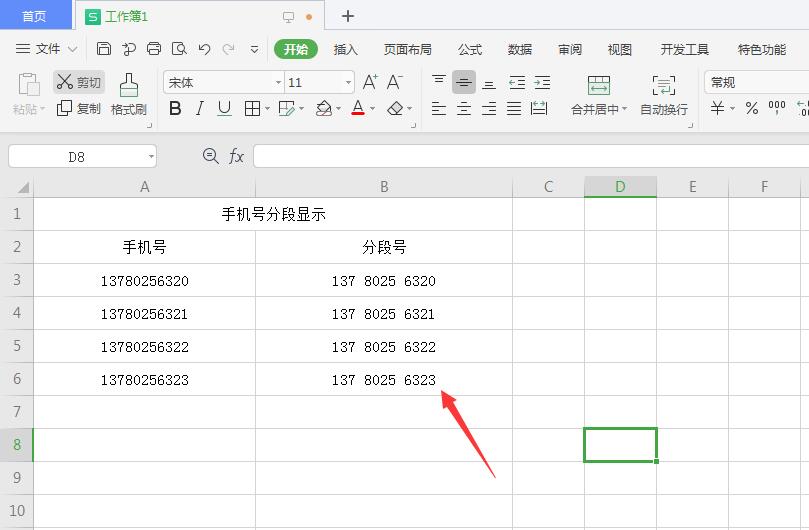Go to Home (首页) tab

[x=35, y=16]
